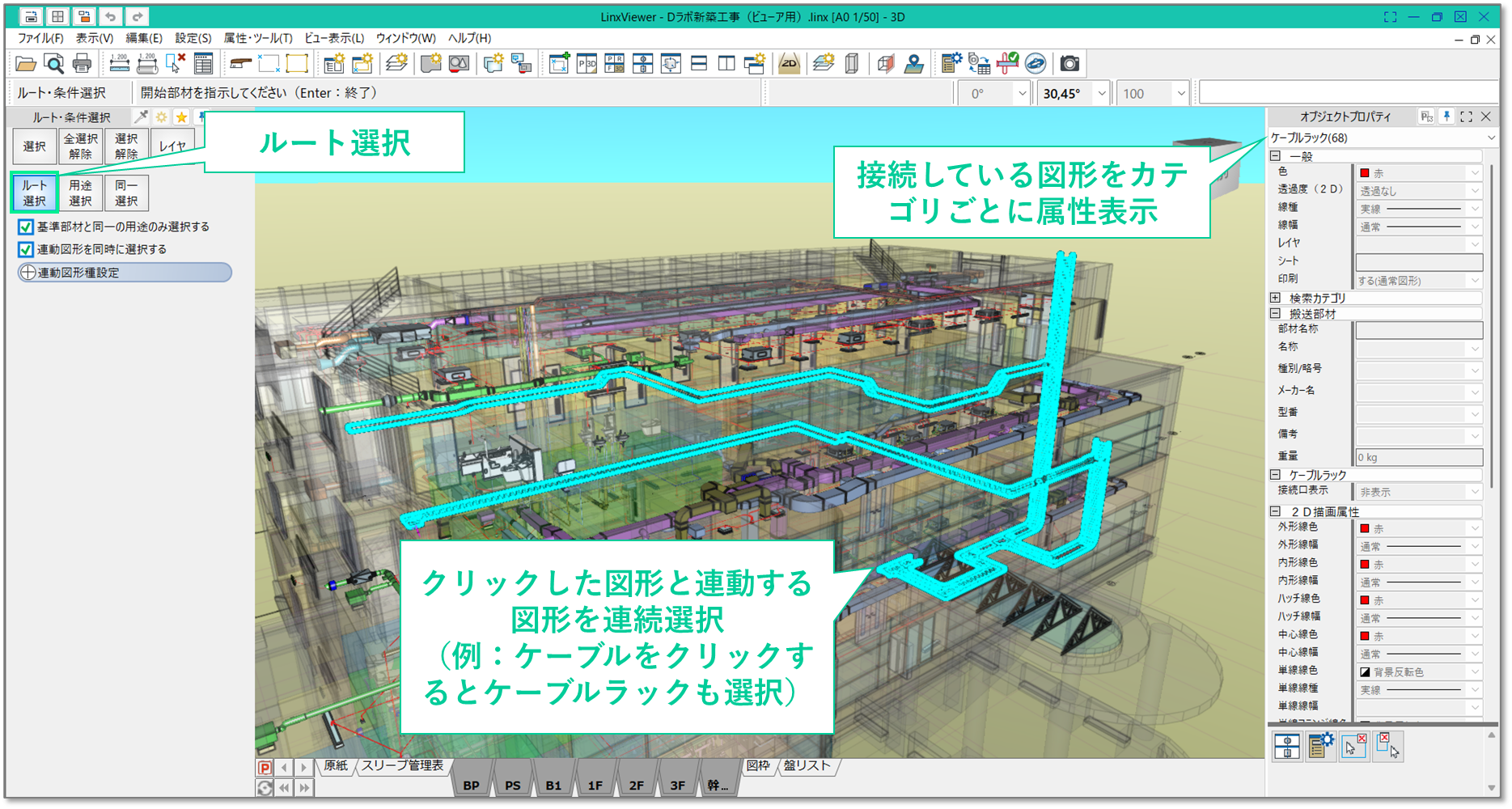The image size is (1512, 809).
Task: Click the star favorite icon in panel header
Action: [181, 117]
